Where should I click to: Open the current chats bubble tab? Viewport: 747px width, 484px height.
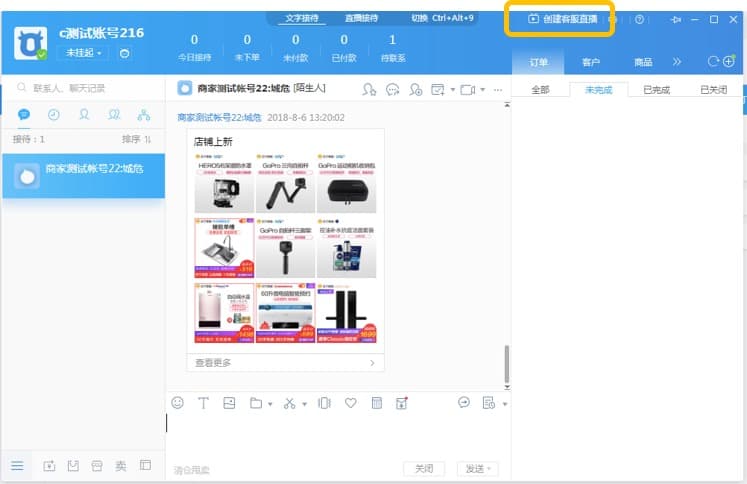click(24, 114)
